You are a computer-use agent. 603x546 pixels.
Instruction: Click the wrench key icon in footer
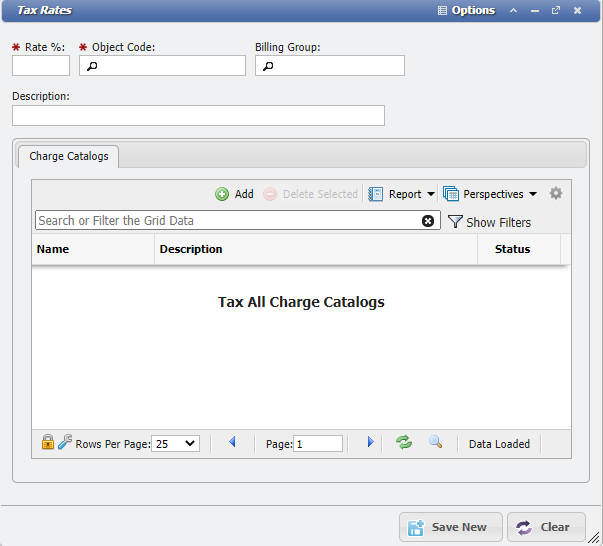pyautogui.click(x=65, y=442)
